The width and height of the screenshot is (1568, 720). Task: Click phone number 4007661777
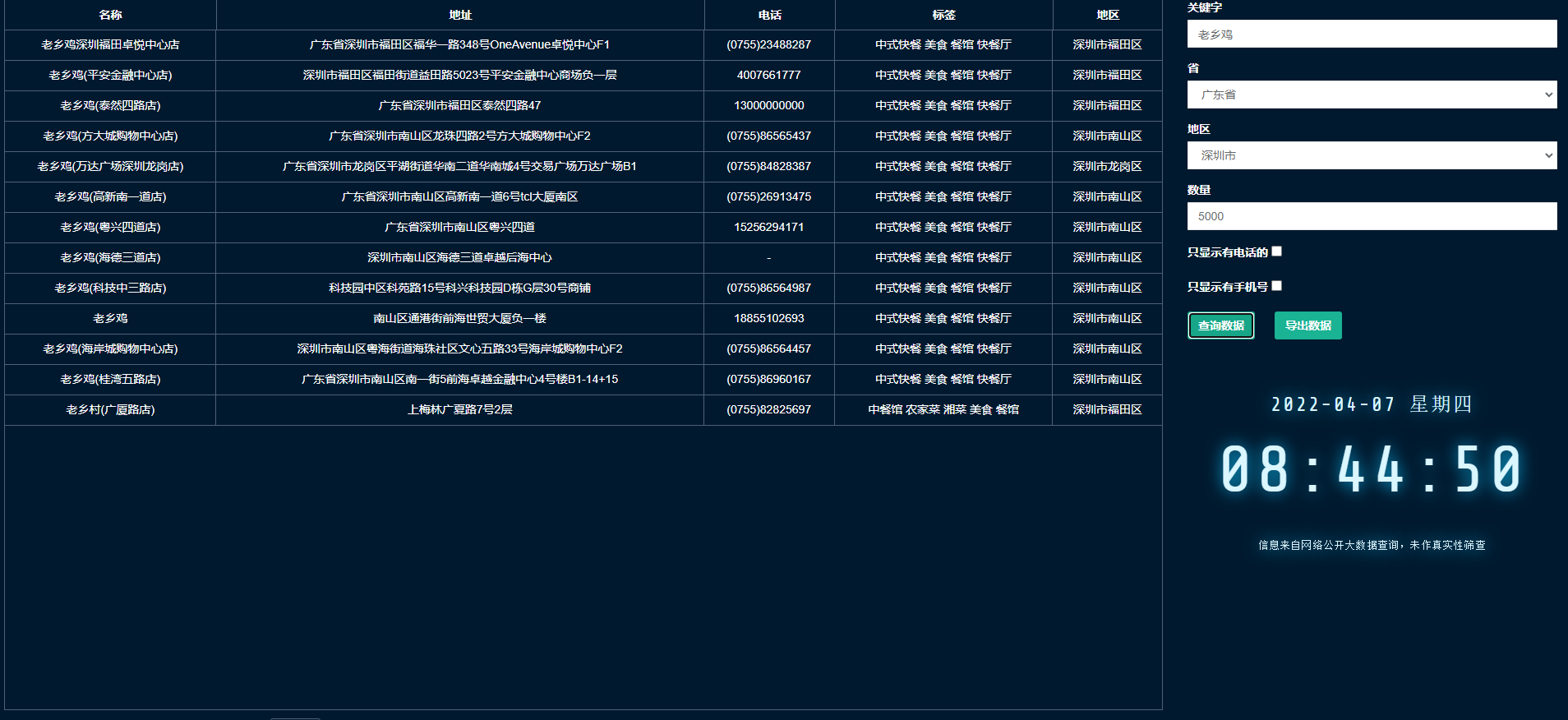(768, 75)
